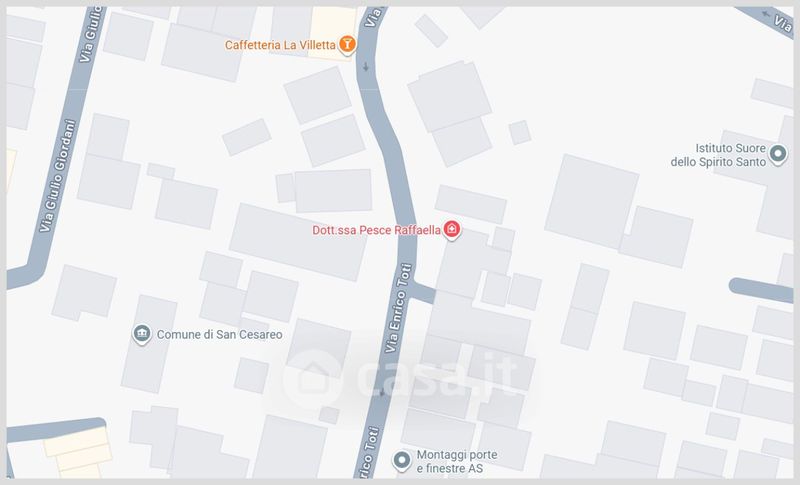Click the casa.it house logo watermark
Viewport: 800px width, 485px height.
[312, 378]
